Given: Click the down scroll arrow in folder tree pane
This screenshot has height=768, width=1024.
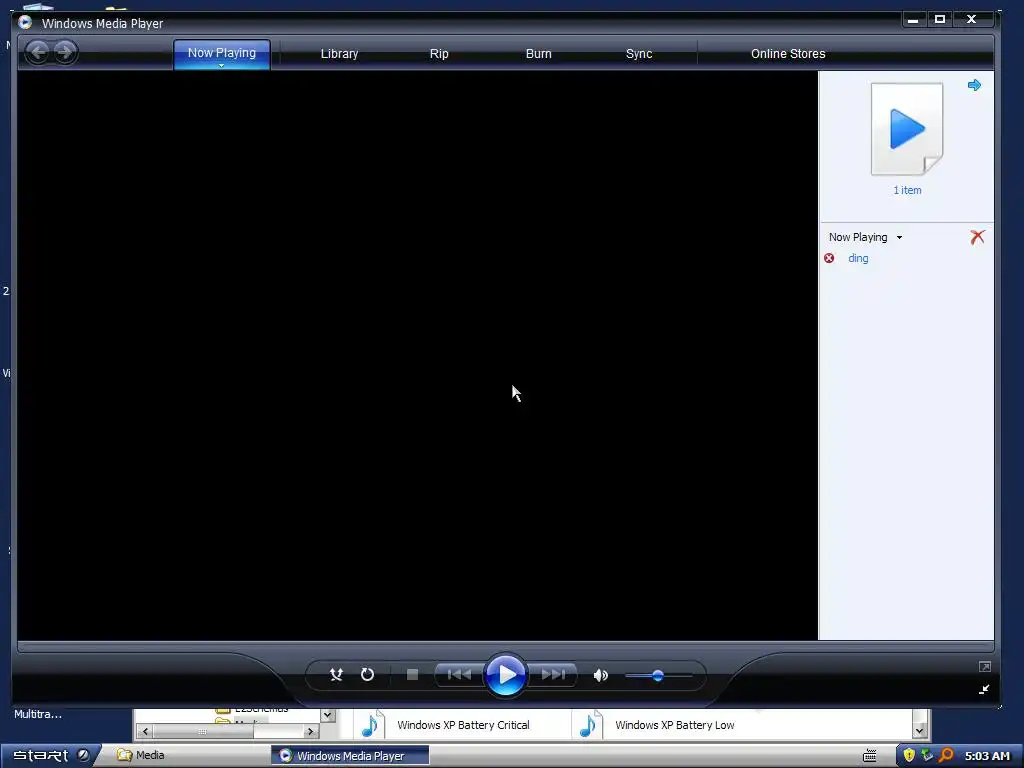Looking at the screenshot, I should click(x=328, y=715).
